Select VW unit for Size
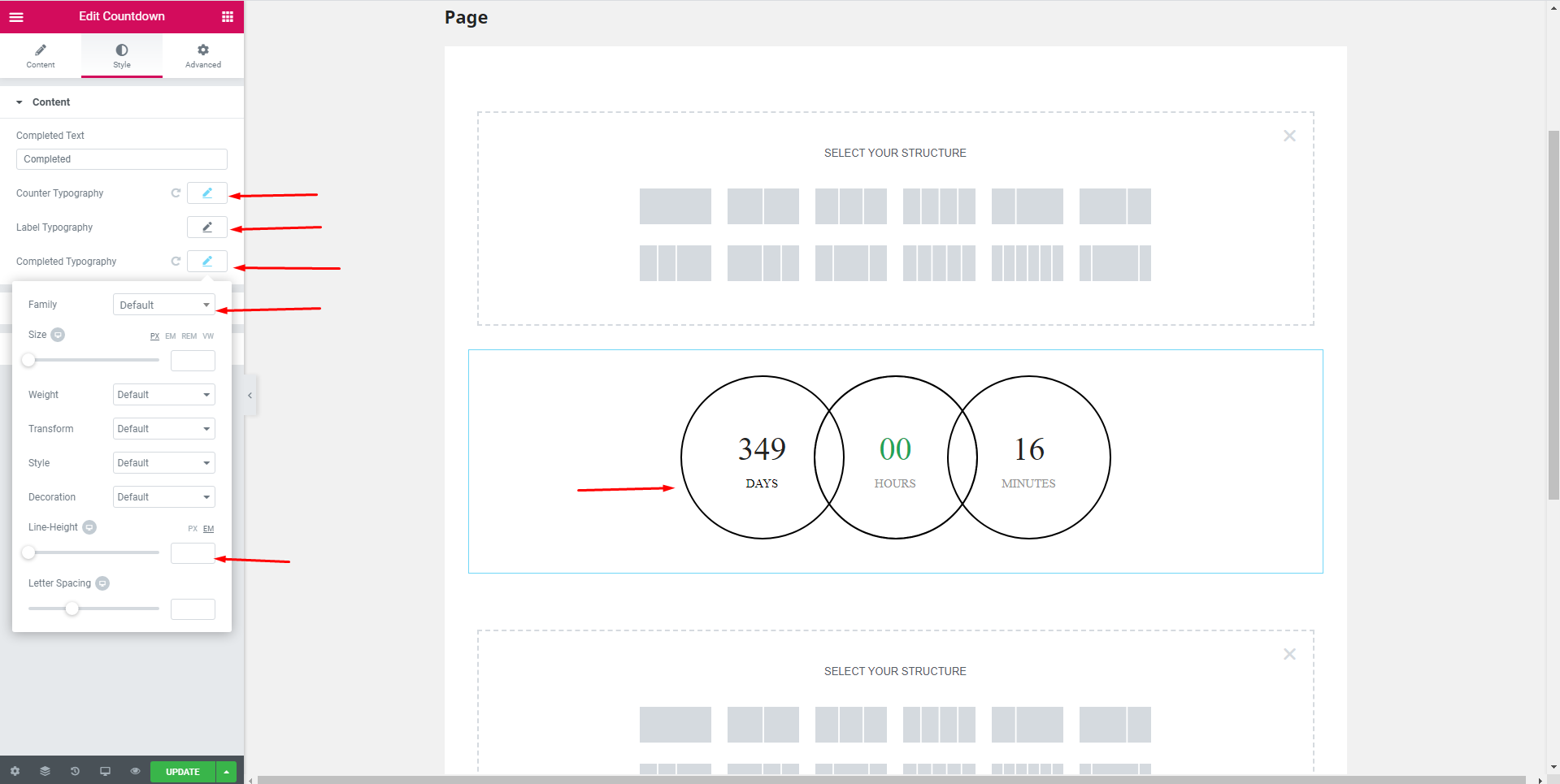This screenshot has height=784, width=1560. pyautogui.click(x=208, y=336)
